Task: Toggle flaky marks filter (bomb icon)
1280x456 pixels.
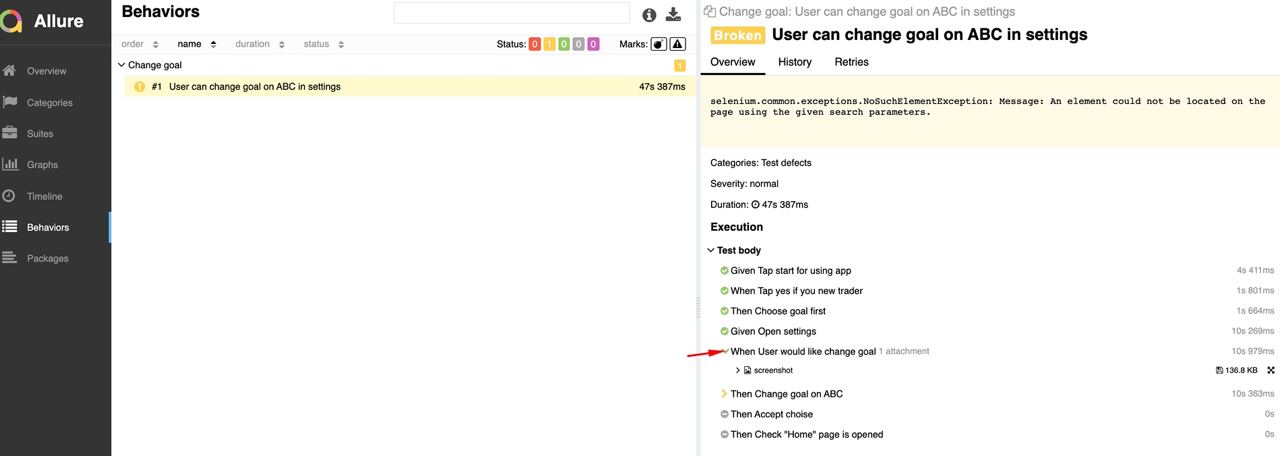Action: (658, 44)
